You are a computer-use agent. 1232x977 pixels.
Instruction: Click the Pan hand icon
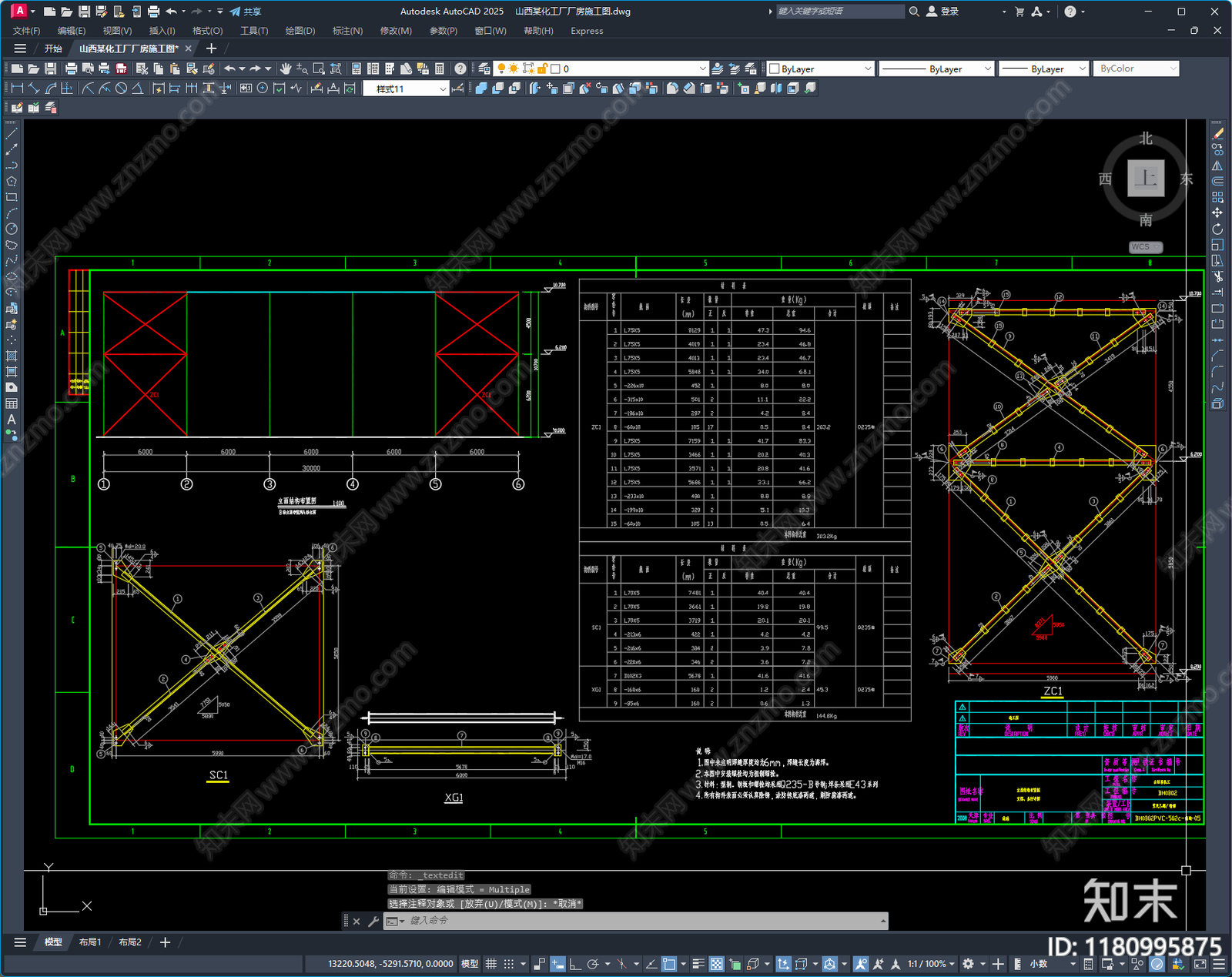tap(286, 69)
